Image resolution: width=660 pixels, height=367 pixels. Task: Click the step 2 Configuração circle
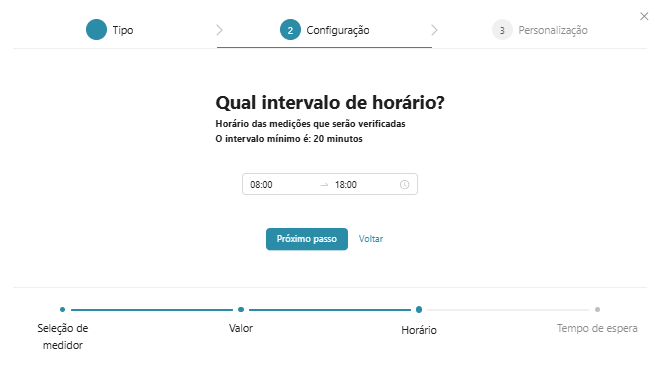(x=290, y=30)
